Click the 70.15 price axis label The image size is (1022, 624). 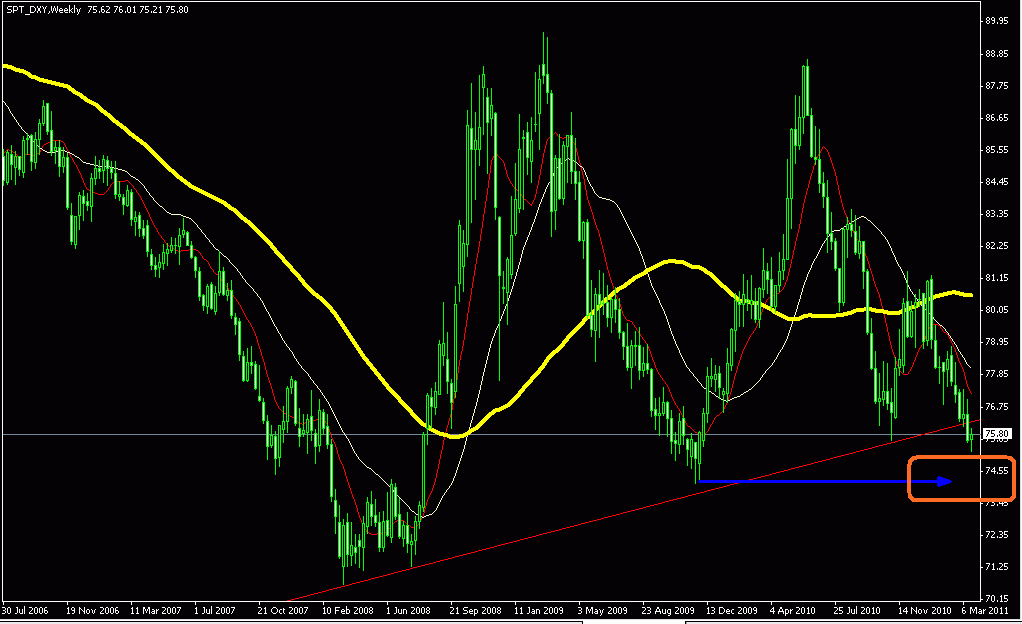tap(997, 598)
